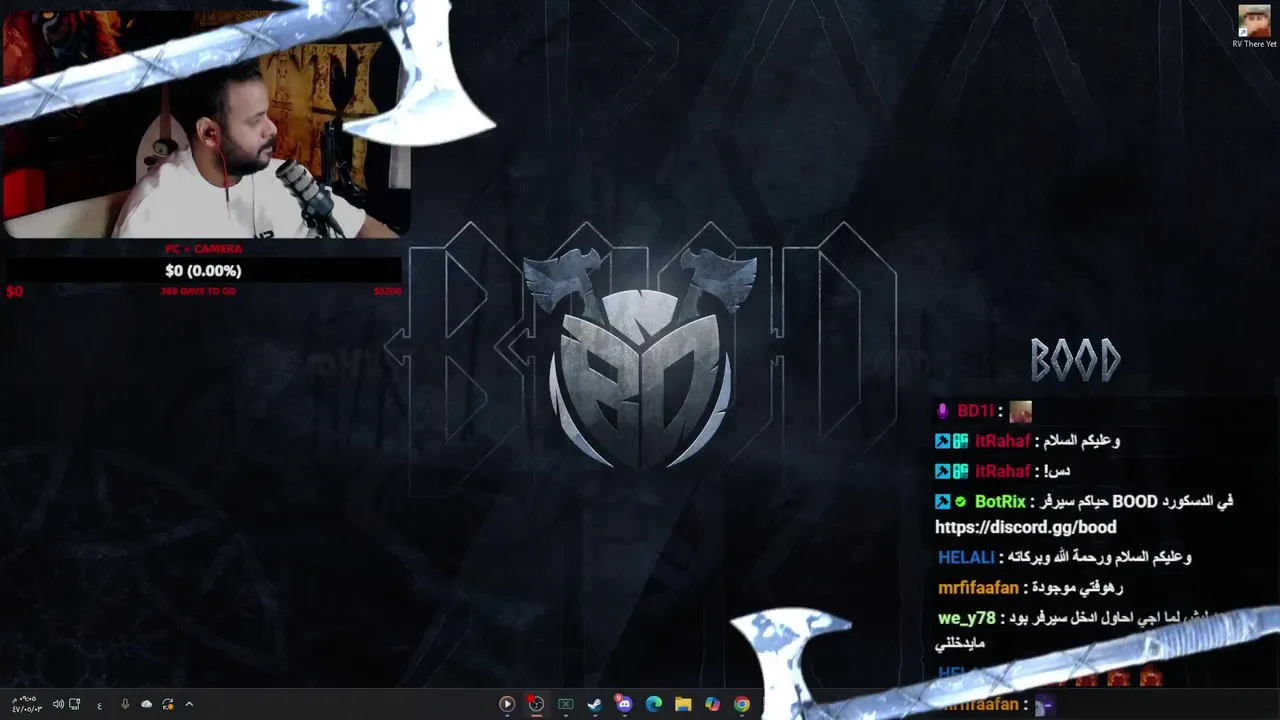1280x720 pixels.
Task: Open Steam from the taskbar
Action: 594,704
